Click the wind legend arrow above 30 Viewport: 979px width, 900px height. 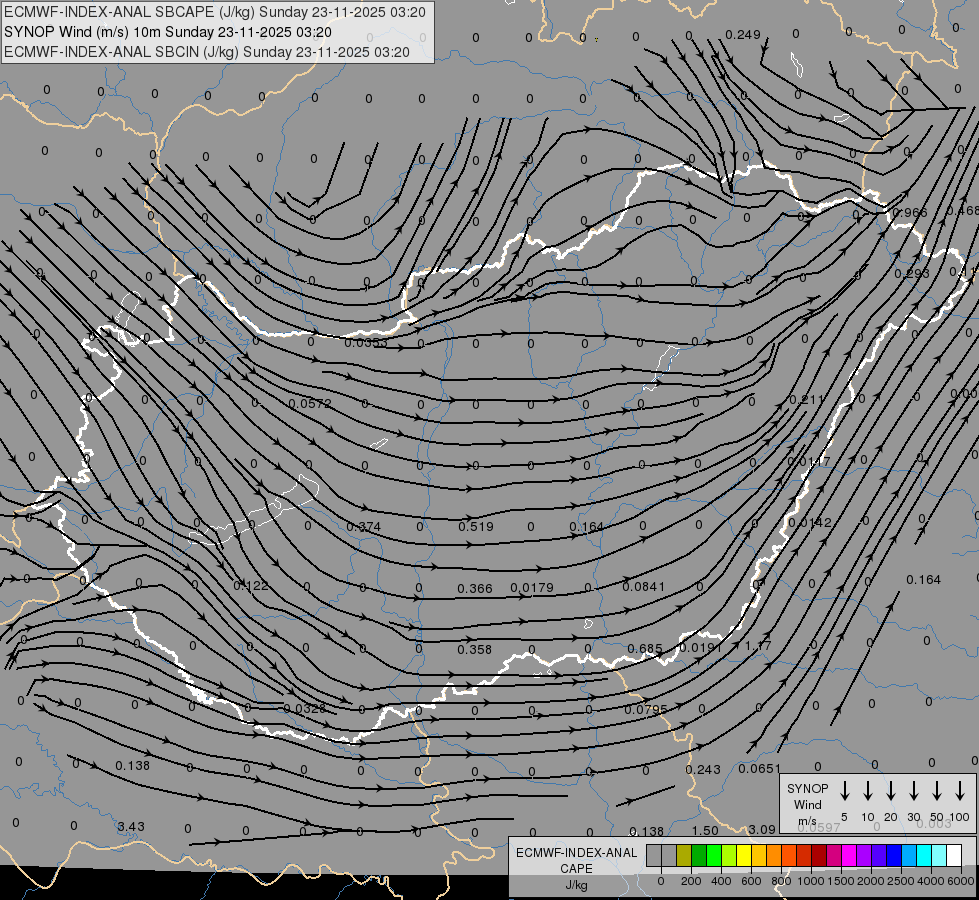(913, 791)
